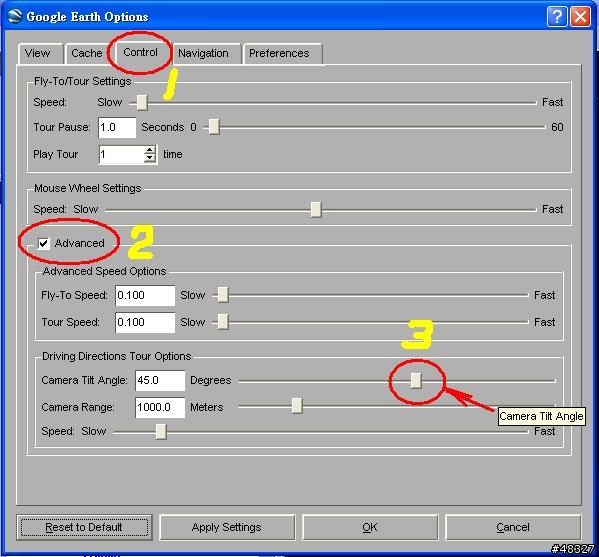Screen dimensions: 599x557
Task: Click the Fly-To/Tour Speed slider handle
Action: [x=142, y=102]
